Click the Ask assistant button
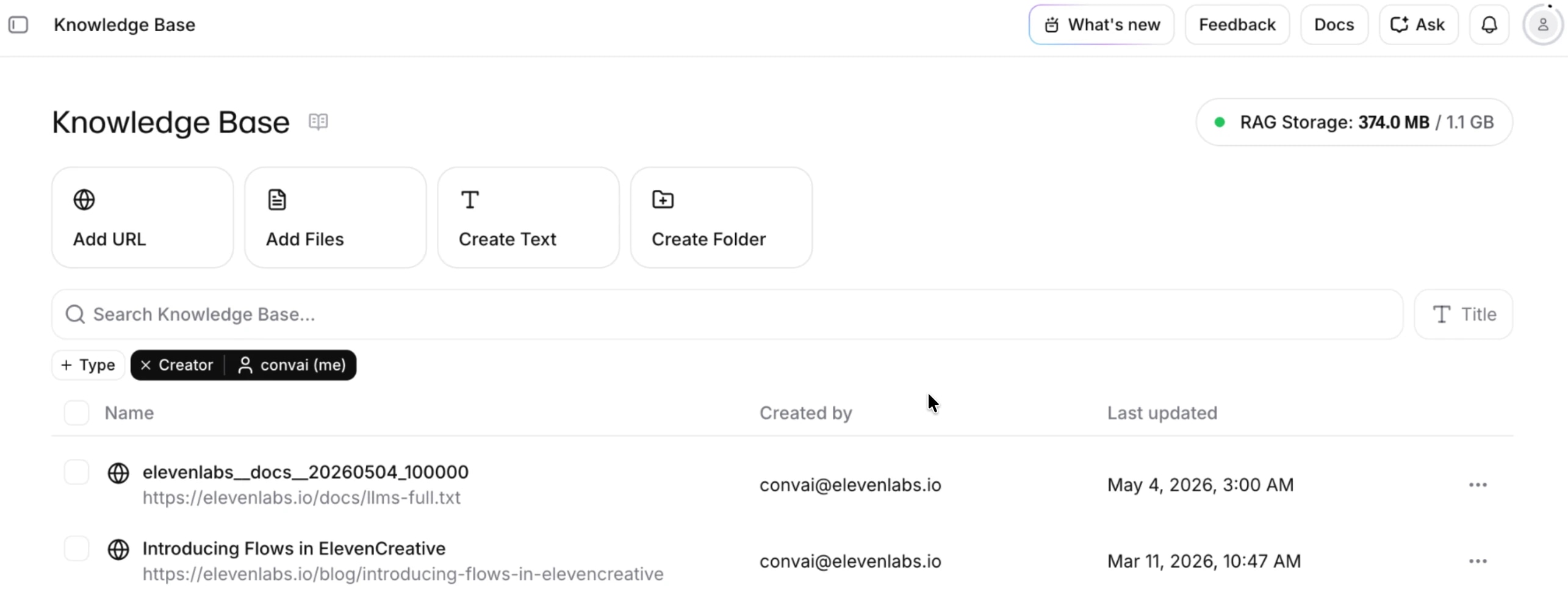The image size is (1568, 592). (x=1418, y=25)
